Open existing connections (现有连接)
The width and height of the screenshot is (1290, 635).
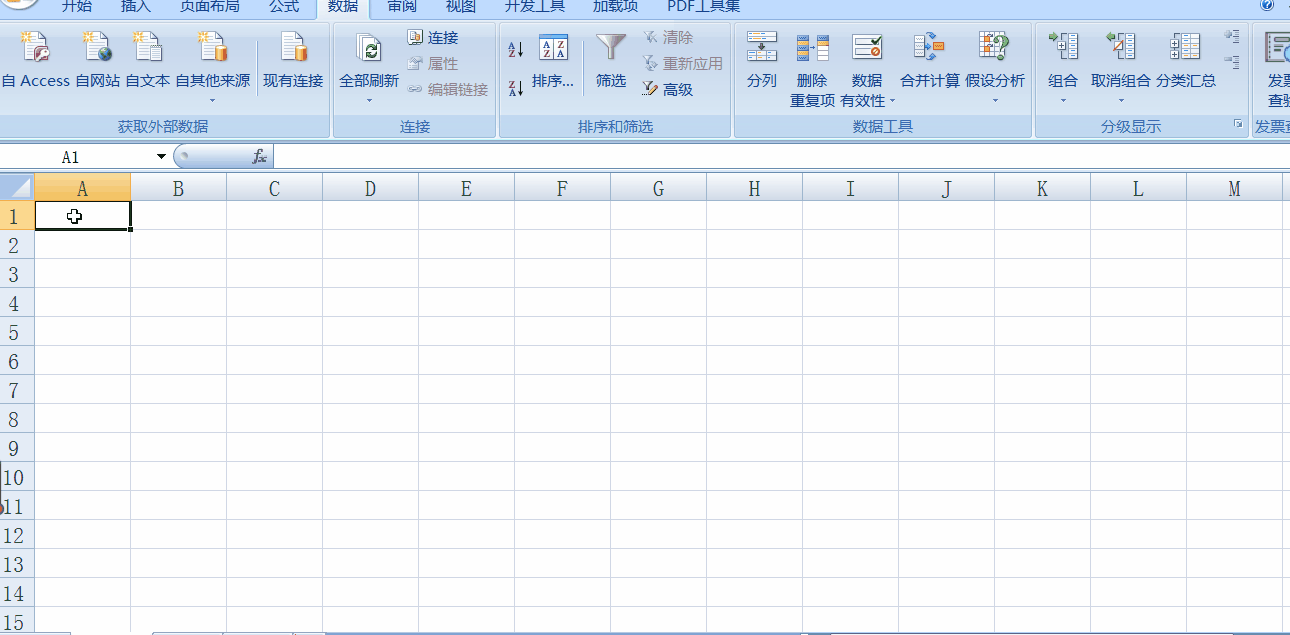(x=293, y=61)
